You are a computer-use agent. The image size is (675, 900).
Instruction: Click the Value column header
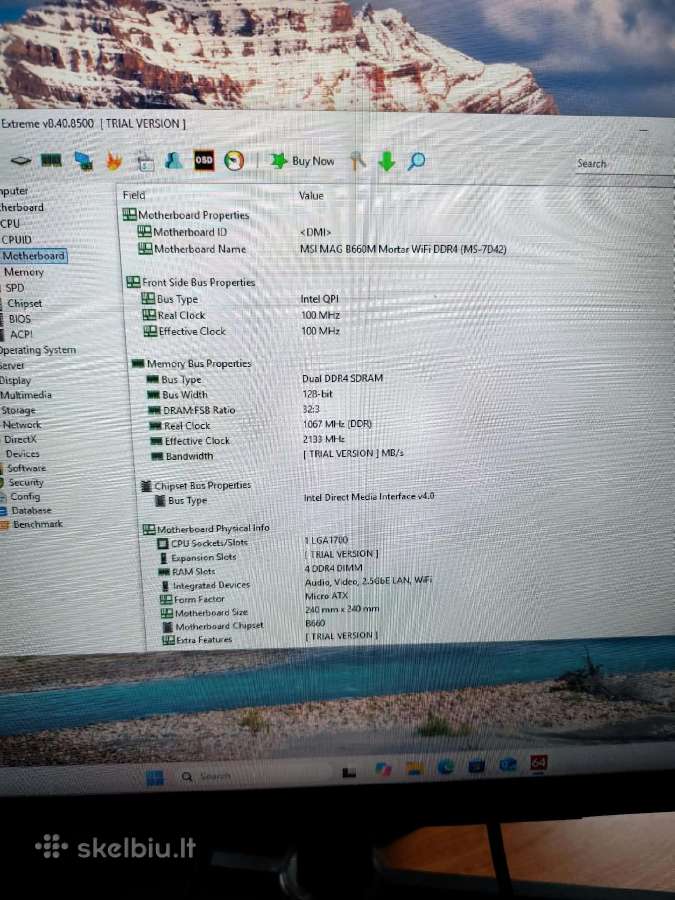click(311, 196)
